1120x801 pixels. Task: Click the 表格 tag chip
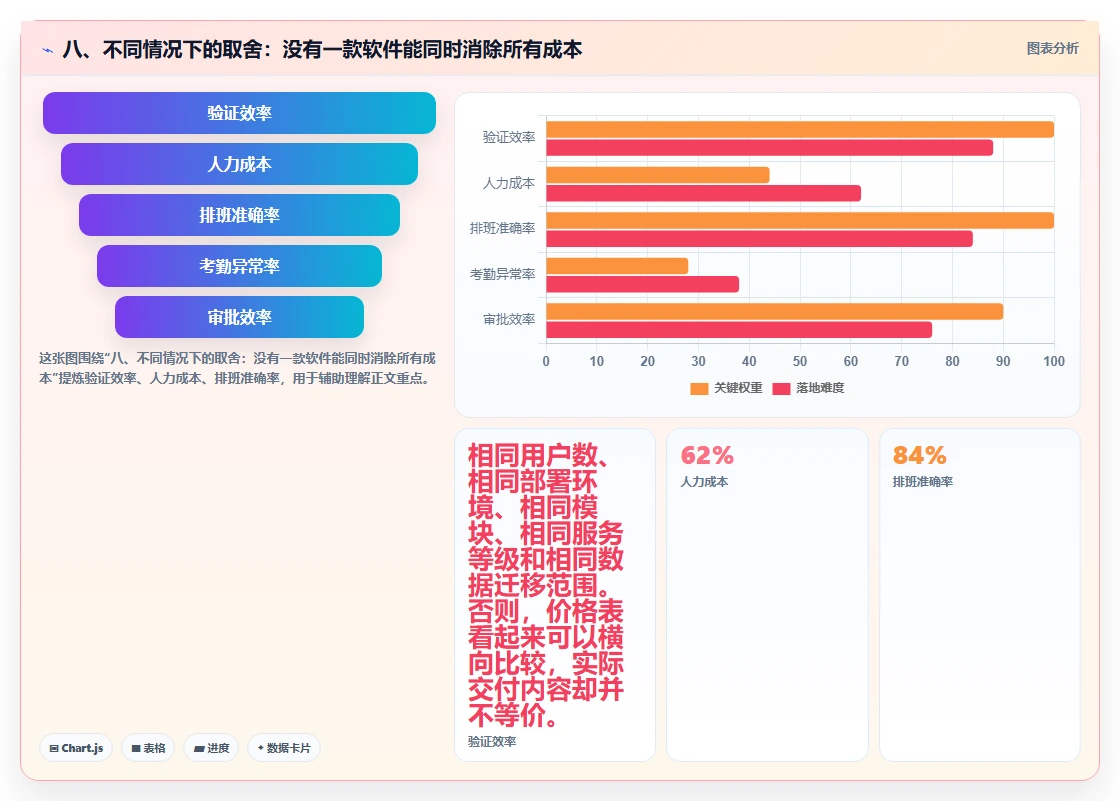tap(148, 748)
